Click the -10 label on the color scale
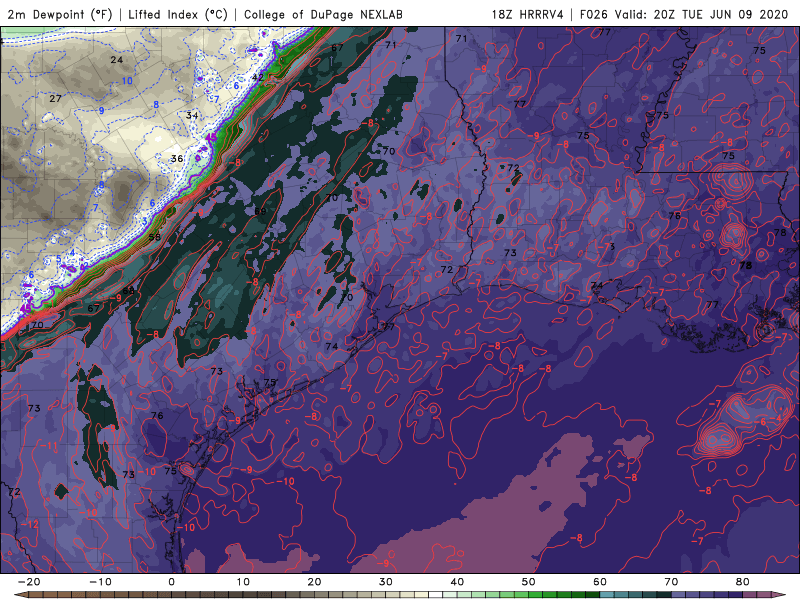This screenshot has height=600, width=800. [100, 582]
